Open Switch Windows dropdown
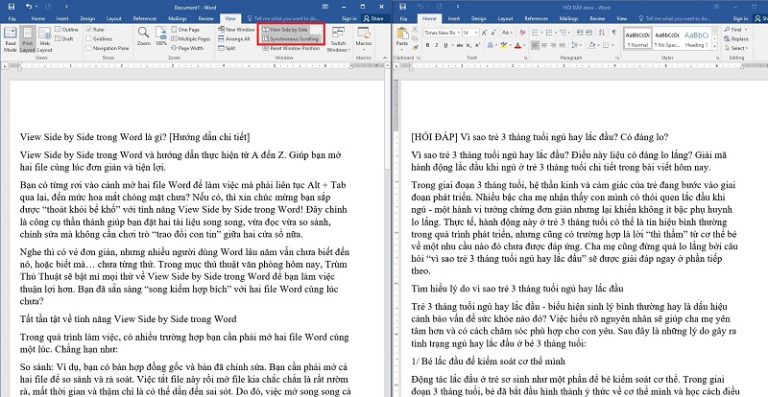Viewport: 768px width, 397px height. tap(338, 40)
